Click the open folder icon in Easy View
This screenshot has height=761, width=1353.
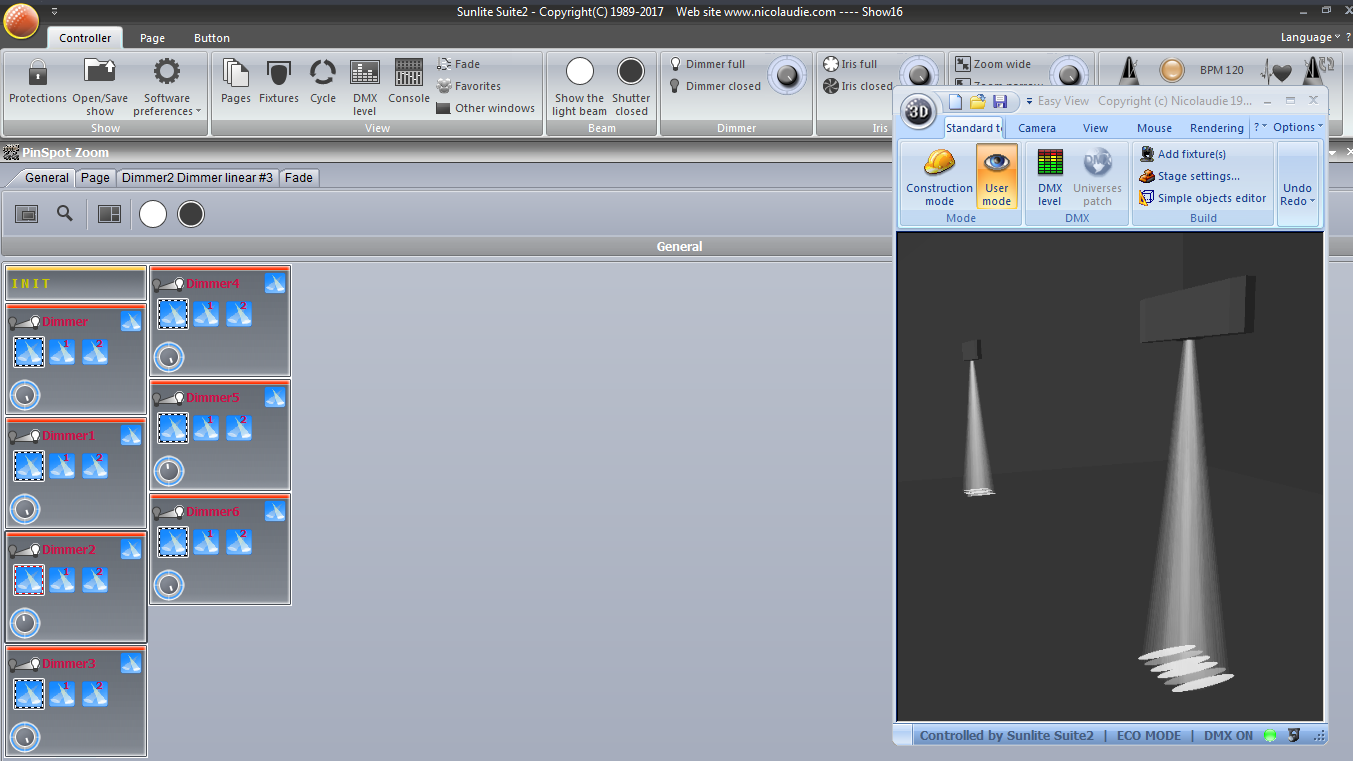coord(977,101)
